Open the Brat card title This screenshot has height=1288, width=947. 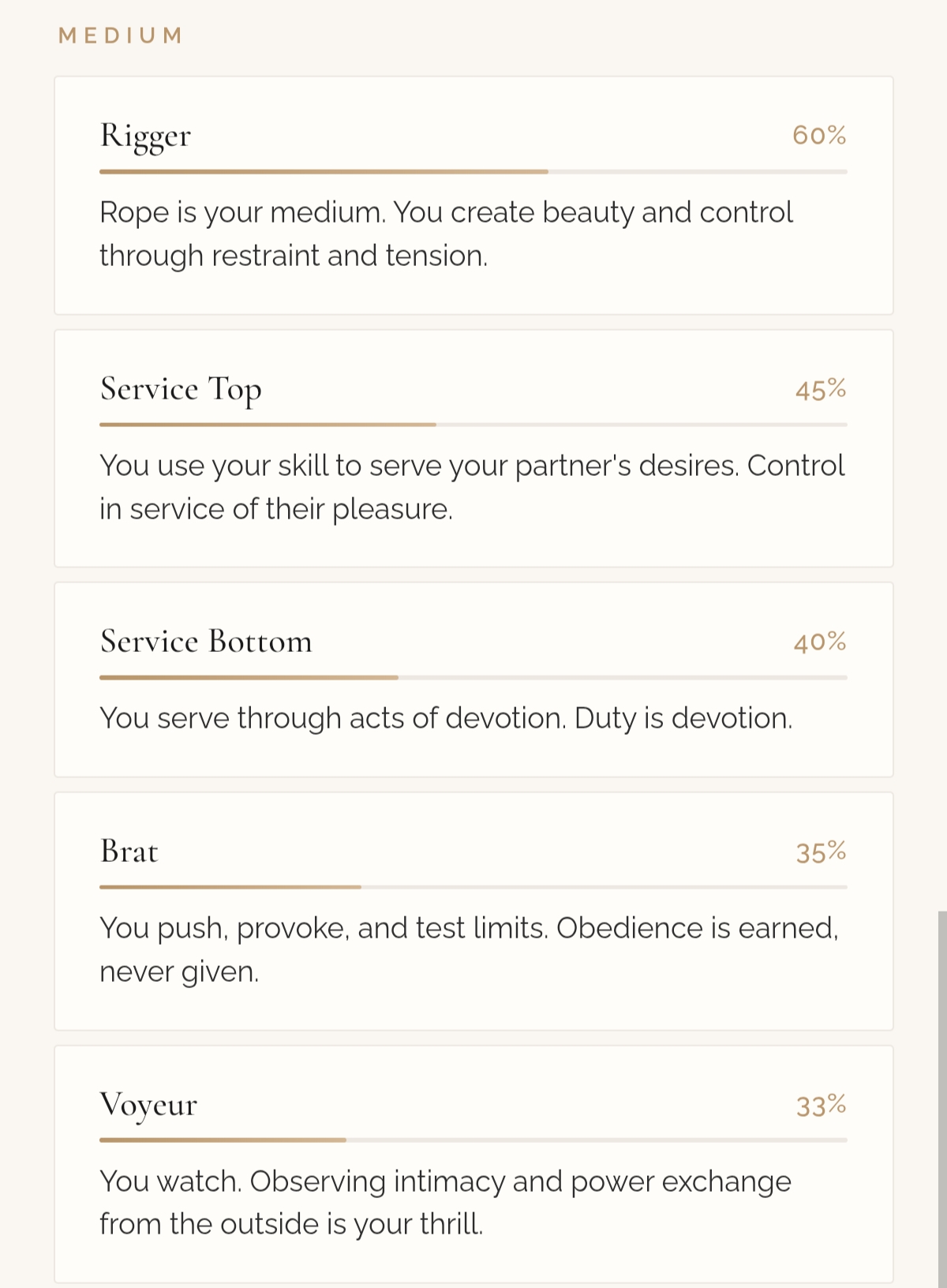coord(129,852)
